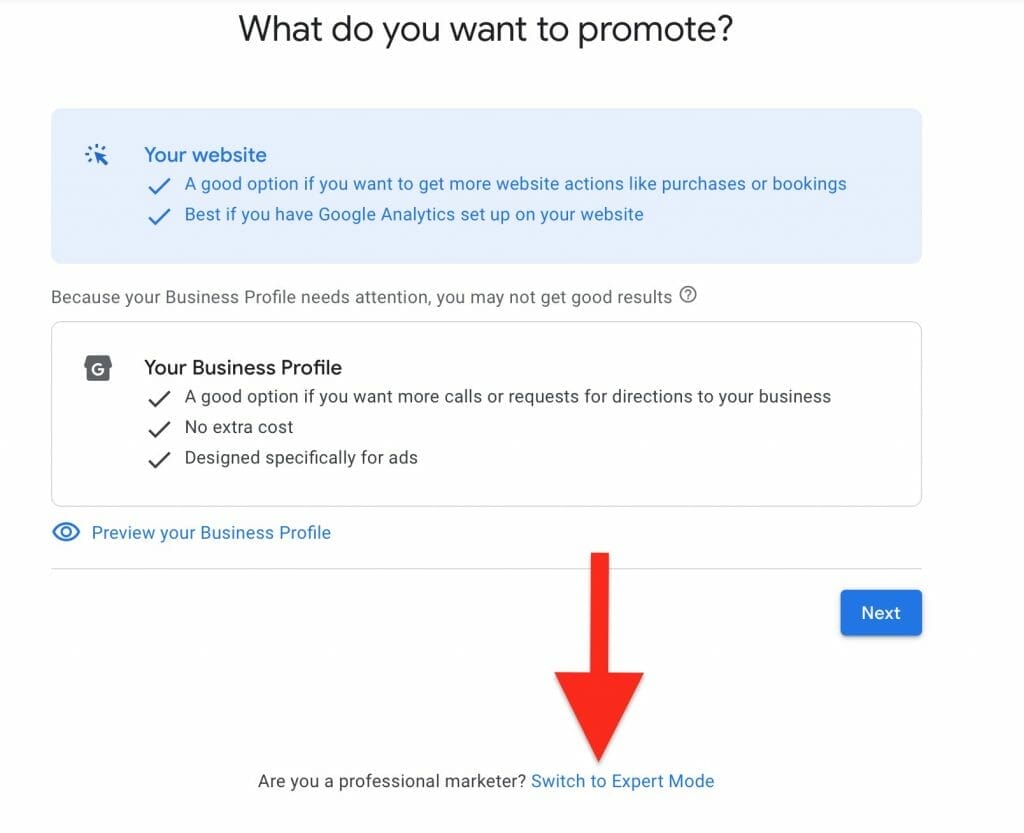This screenshot has height=833, width=1024.
Task: Choose the "Your Business Profile" option title
Action: coord(243,367)
